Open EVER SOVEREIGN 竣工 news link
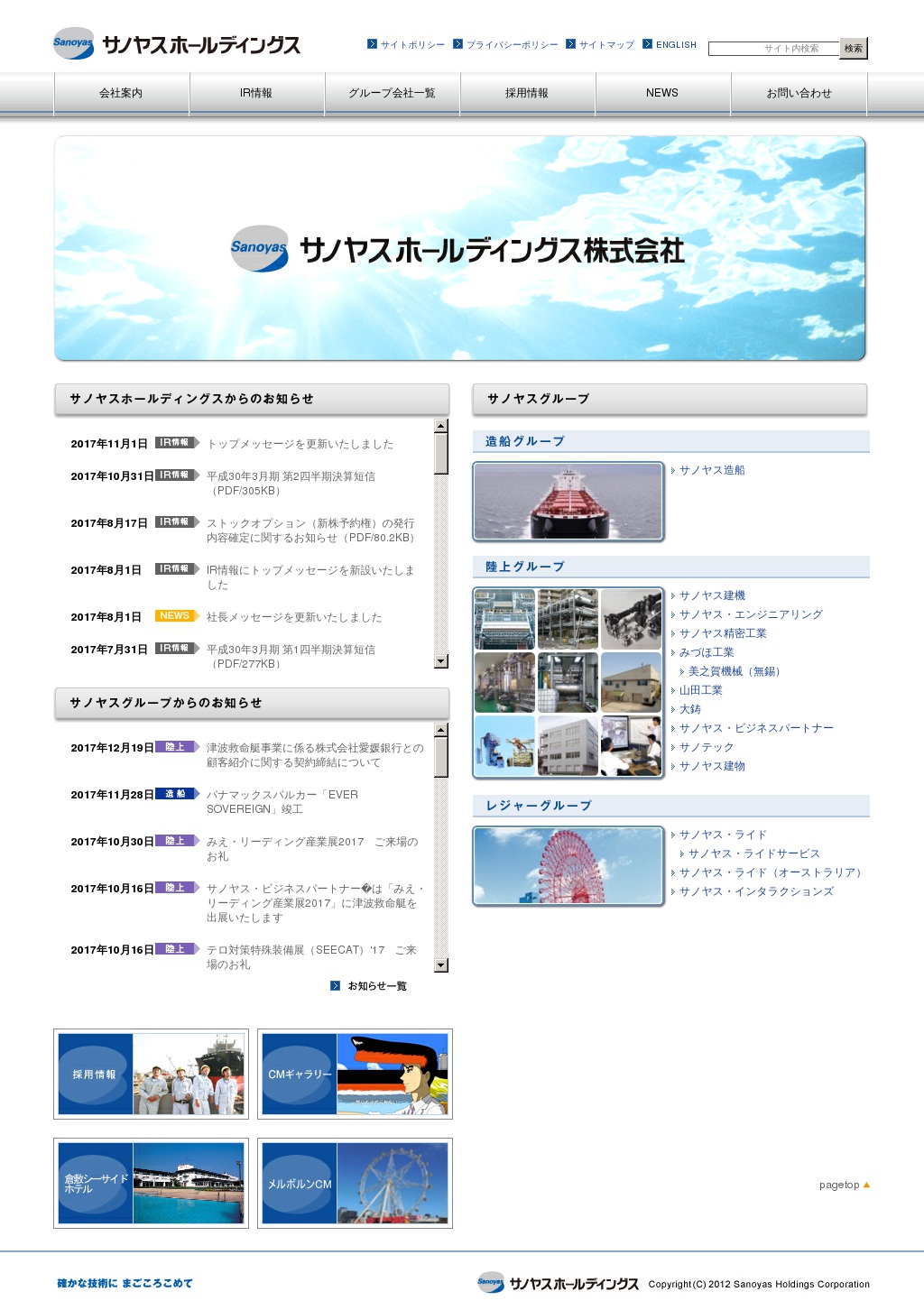 (x=282, y=802)
